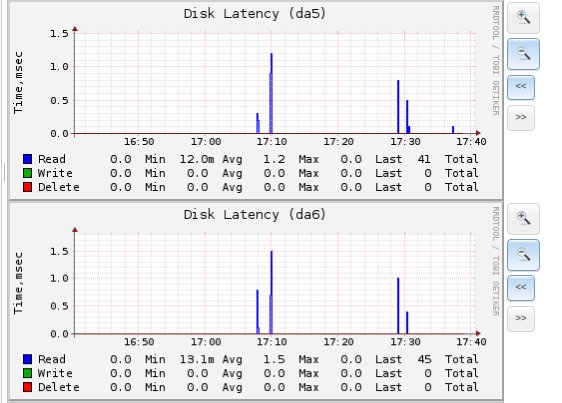Zoom in on the da5 latency graph
The width and height of the screenshot is (562, 403).
523,18
